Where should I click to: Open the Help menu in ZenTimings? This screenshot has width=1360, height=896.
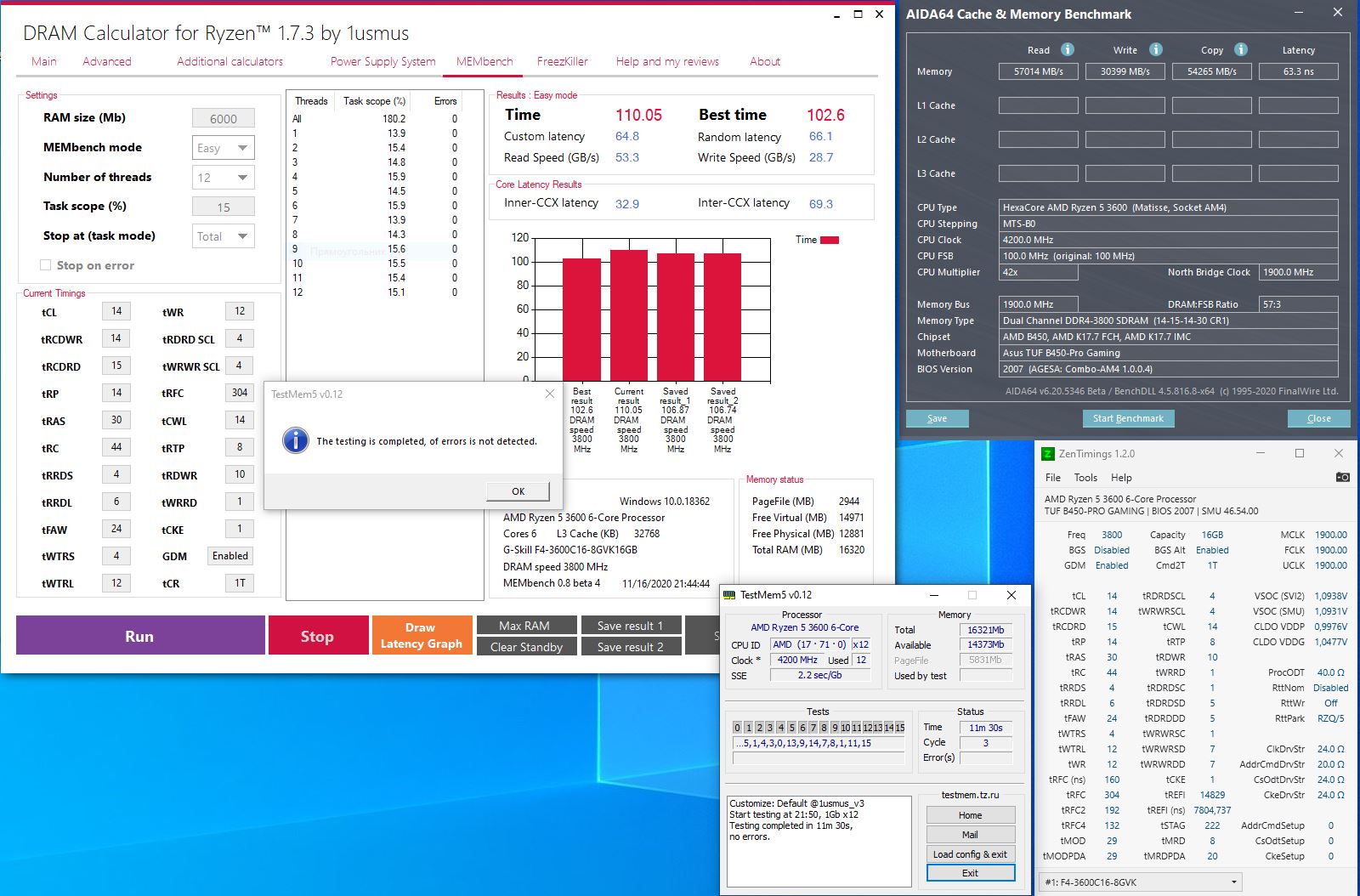click(1122, 478)
